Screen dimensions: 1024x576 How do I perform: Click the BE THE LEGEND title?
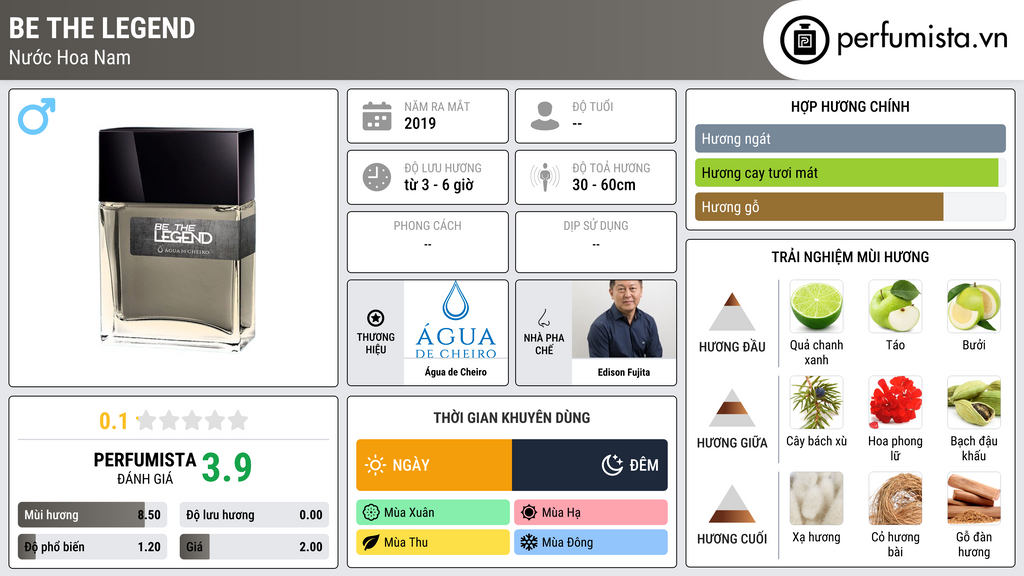[102, 28]
